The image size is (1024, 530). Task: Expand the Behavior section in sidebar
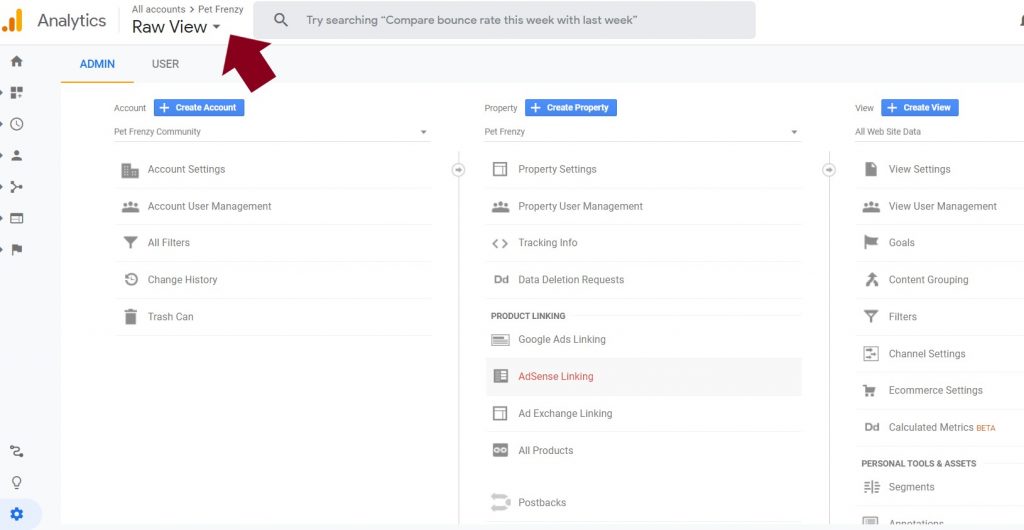pos(2,218)
